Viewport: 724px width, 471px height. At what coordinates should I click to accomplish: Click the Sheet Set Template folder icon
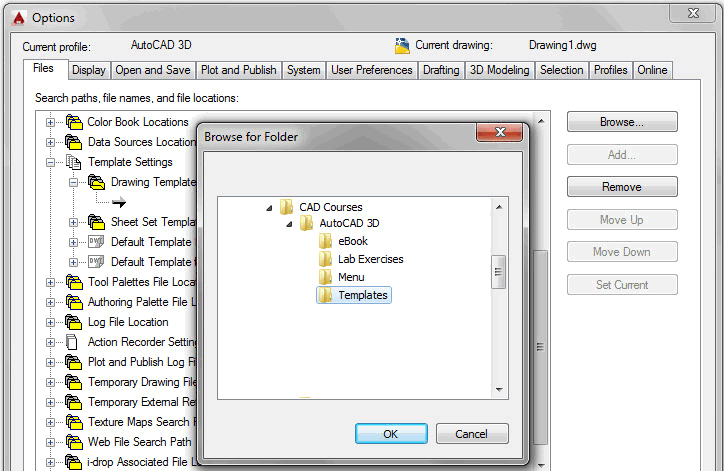(97, 222)
